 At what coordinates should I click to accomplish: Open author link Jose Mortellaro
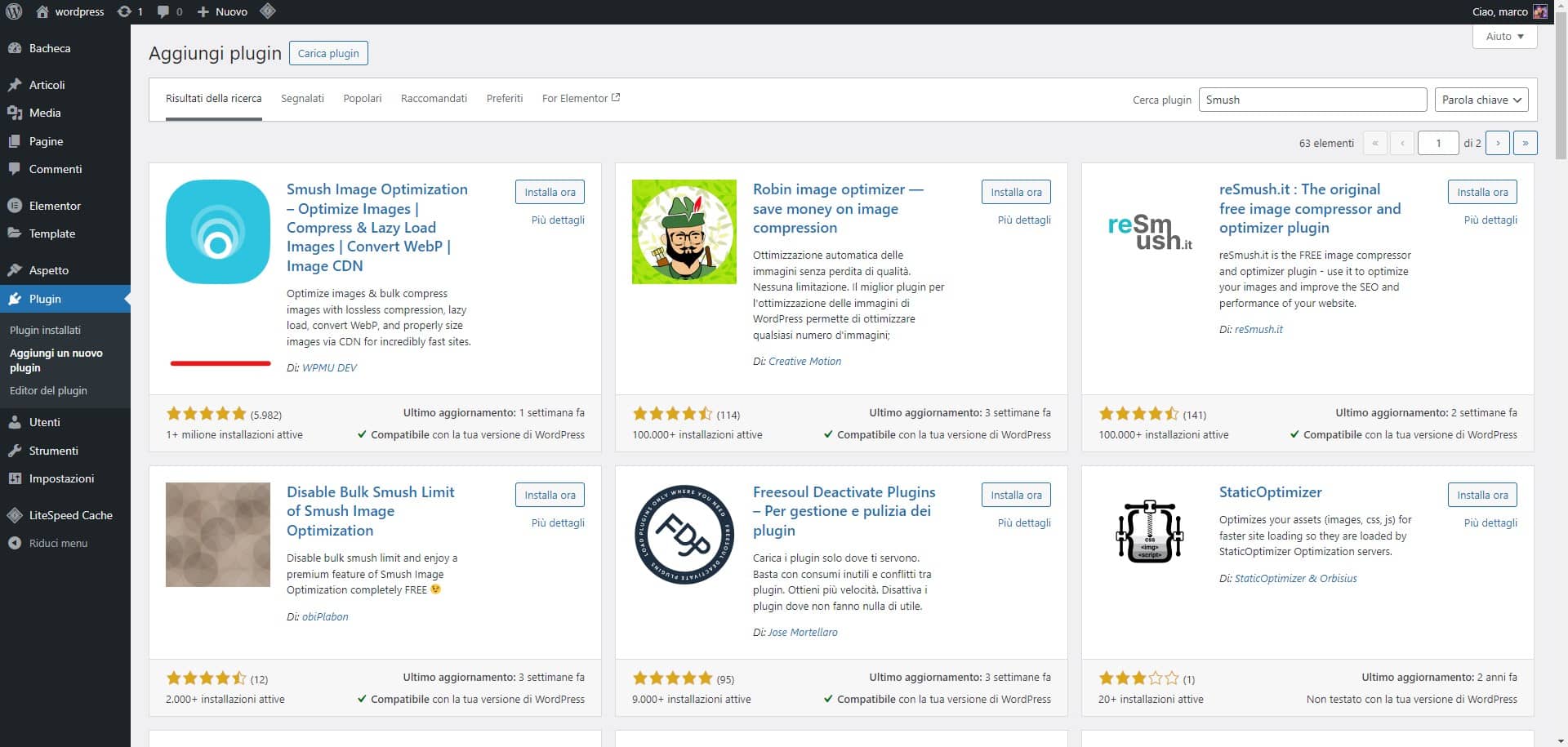802,632
